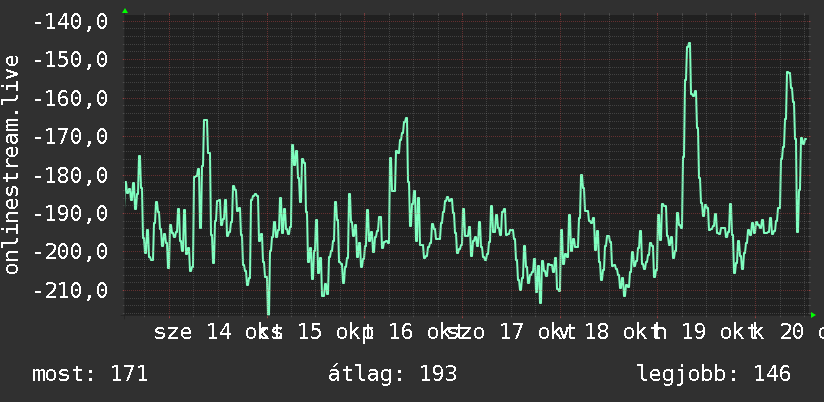Screen dimensions: 824x402
Task: Click the -170,0 y-axis label
Action: 70,137
